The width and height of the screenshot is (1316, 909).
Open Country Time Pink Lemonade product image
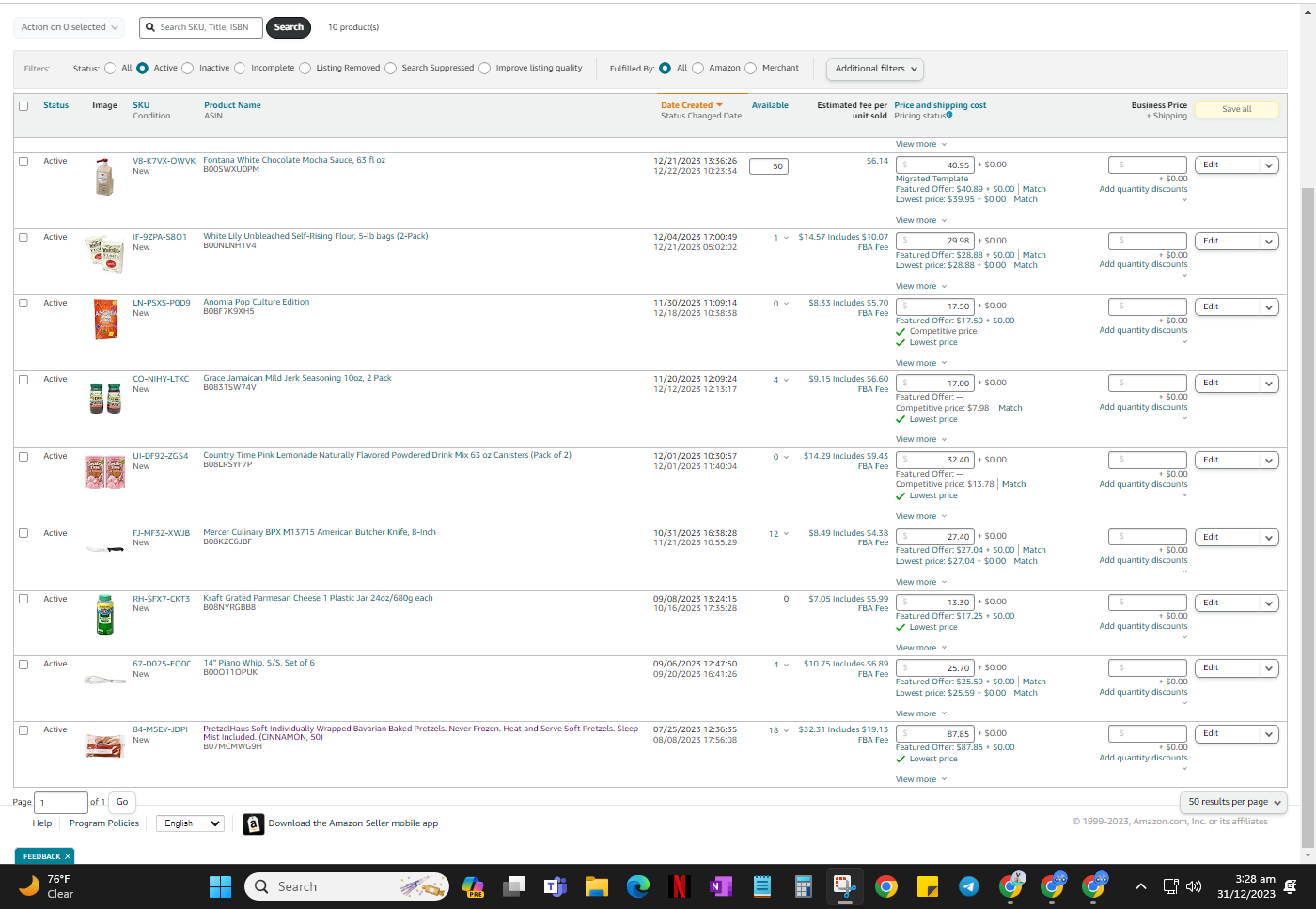105,472
